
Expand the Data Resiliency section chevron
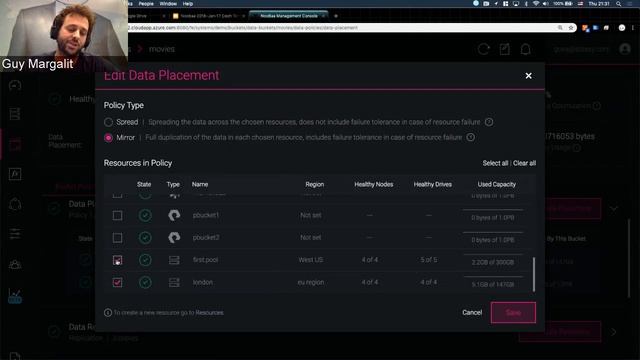point(613,332)
